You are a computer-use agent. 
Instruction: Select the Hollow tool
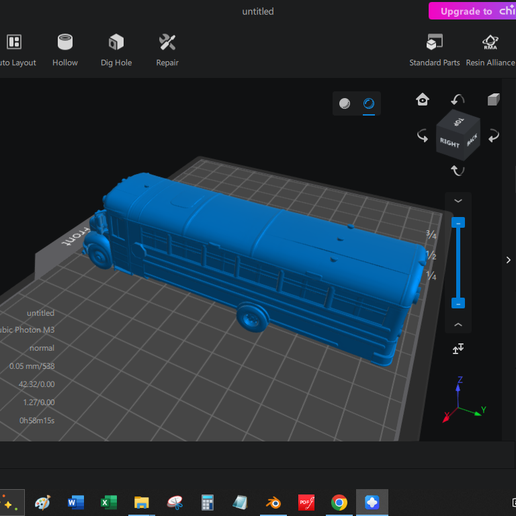click(x=65, y=49)
